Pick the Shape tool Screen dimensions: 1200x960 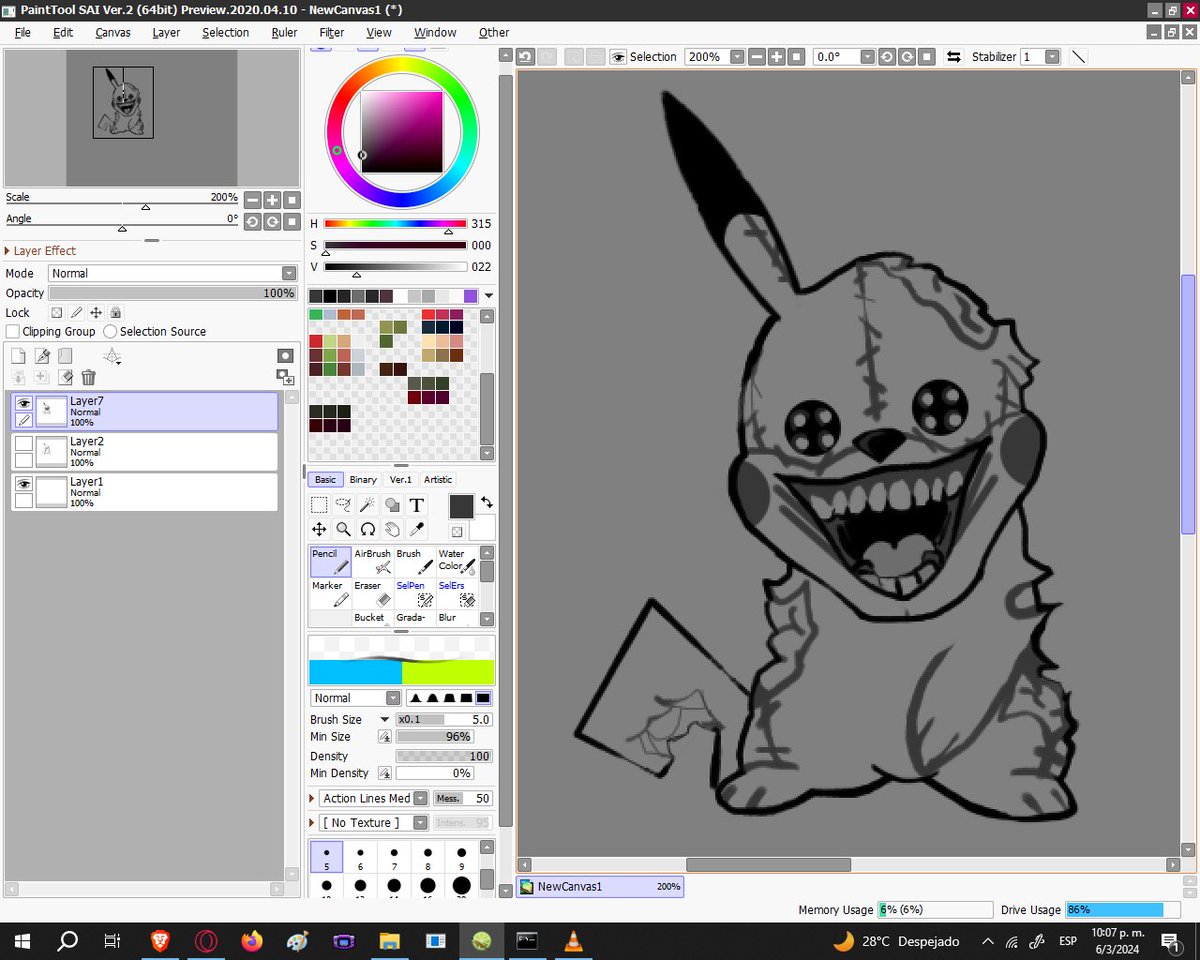(392, 505)
